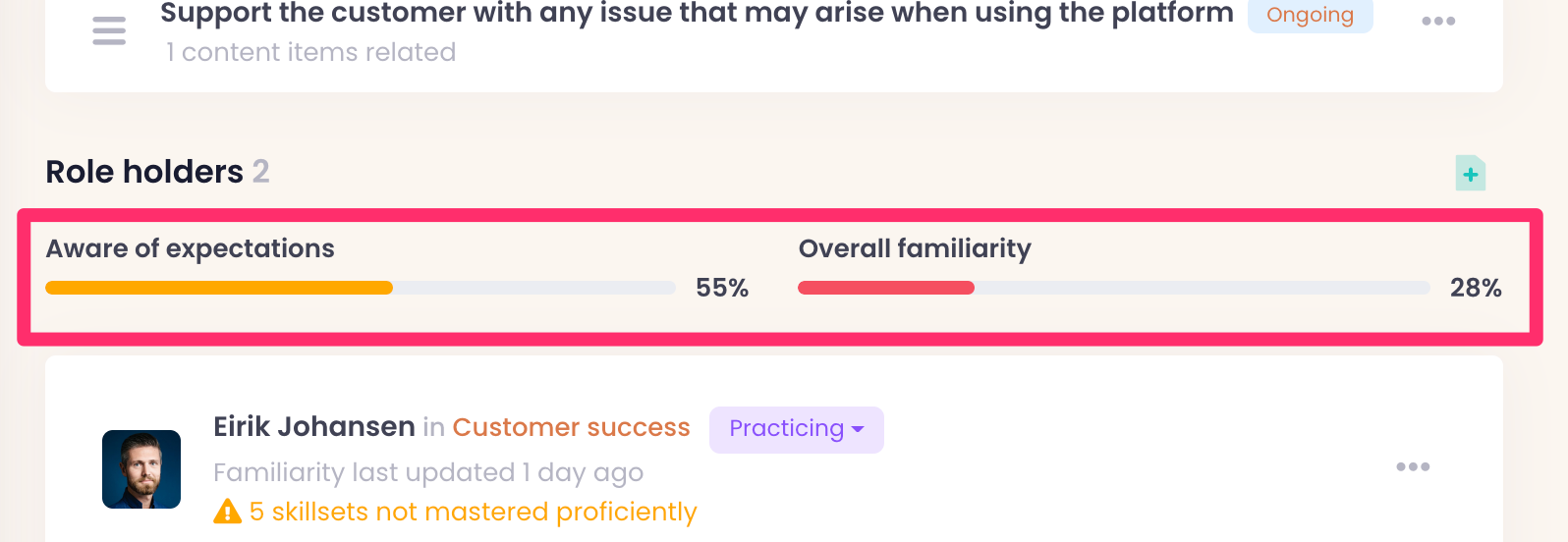Screen dimensions: 1568x542
Task: Click the caret arrow on Practicing badge
Action: point(858,429)
